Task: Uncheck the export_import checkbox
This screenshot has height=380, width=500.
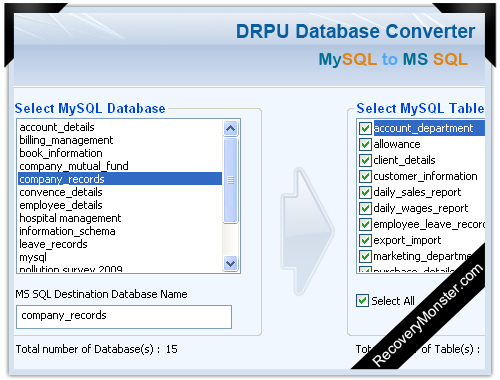Action: pyautogui.click(x=365, y=240)
